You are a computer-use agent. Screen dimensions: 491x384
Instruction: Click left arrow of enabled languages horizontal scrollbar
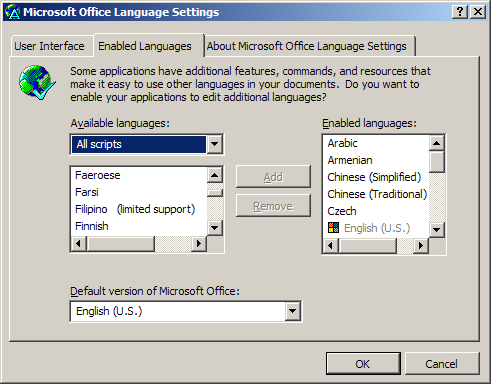(x=331, y=246)
